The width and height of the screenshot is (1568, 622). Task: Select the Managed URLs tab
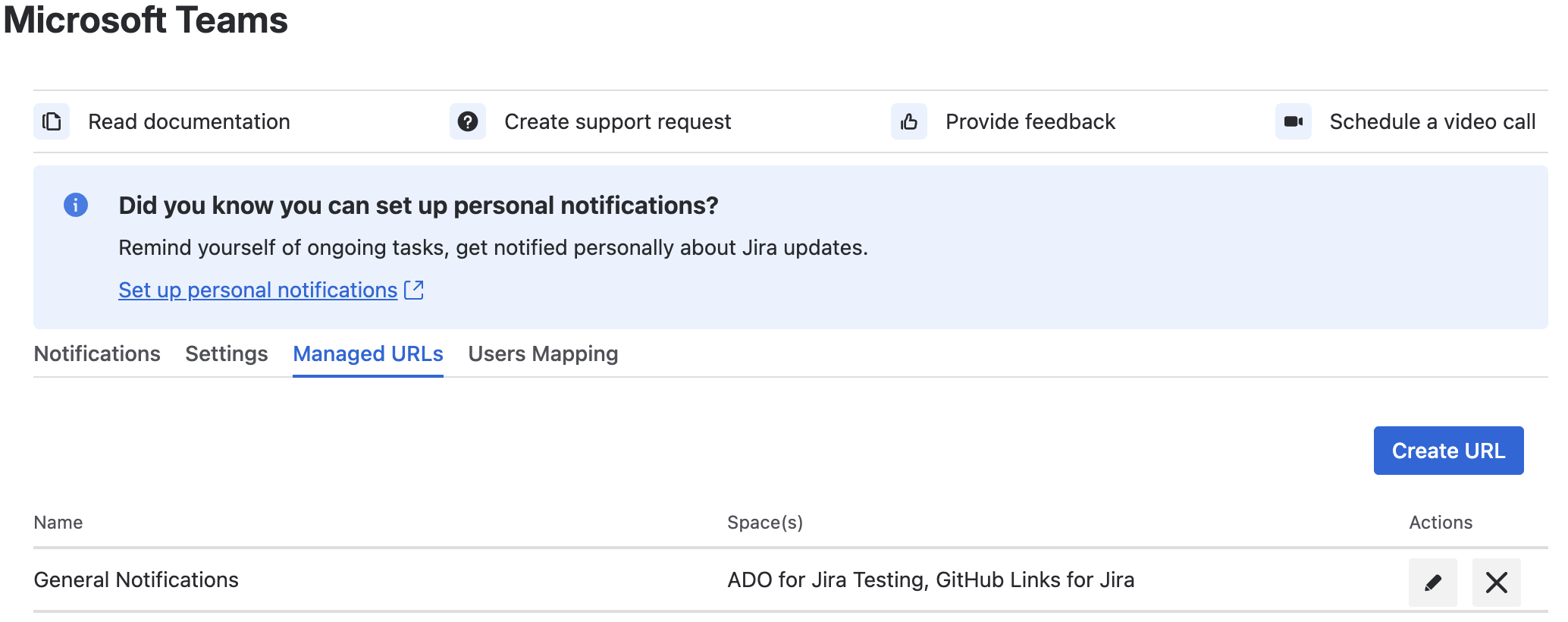pos(368,353)
